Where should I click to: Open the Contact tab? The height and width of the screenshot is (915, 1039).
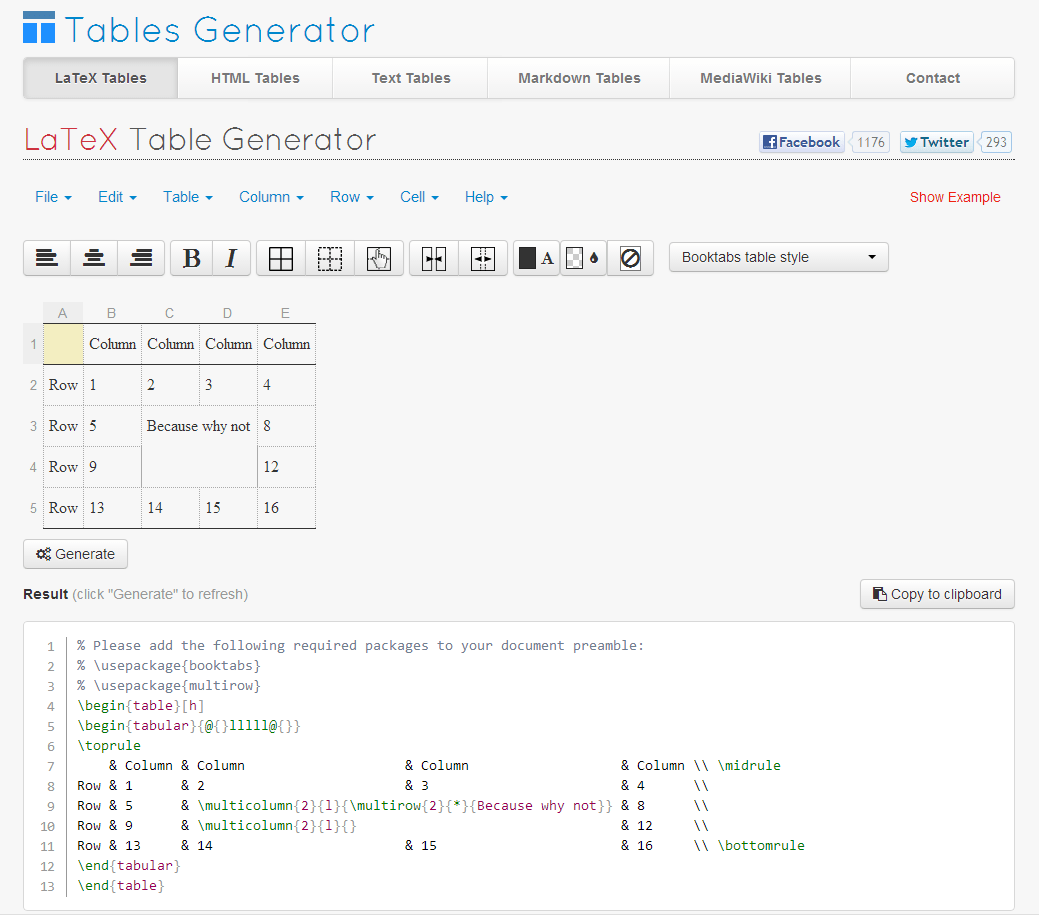tap(932, 78)
